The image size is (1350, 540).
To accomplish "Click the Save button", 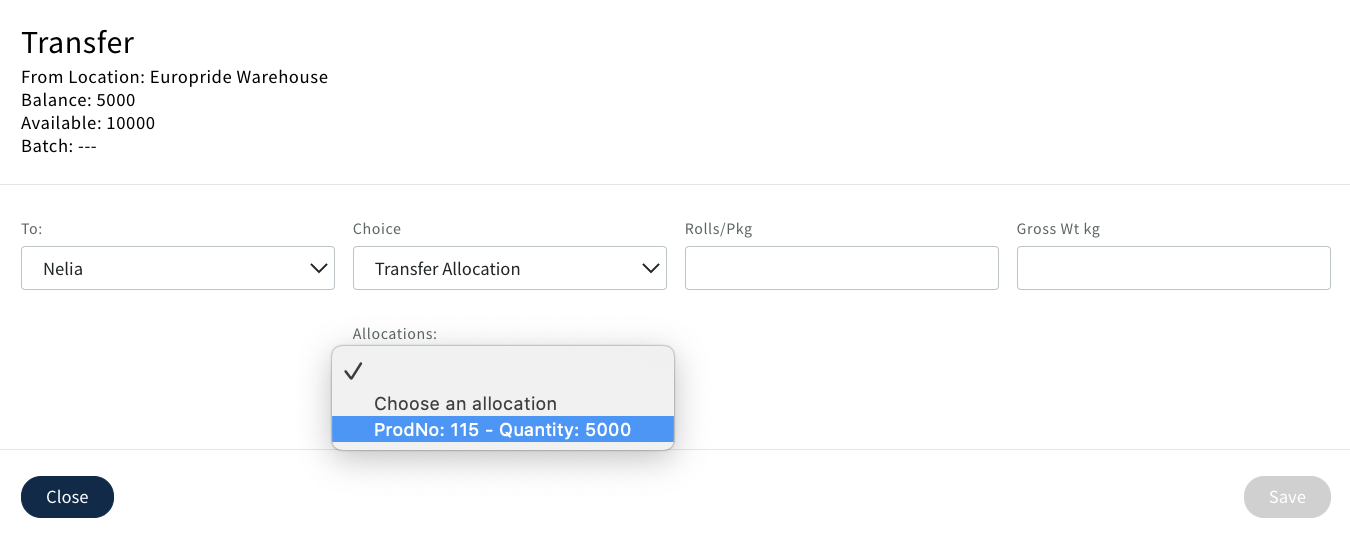I will click(x=1287, y=497).
